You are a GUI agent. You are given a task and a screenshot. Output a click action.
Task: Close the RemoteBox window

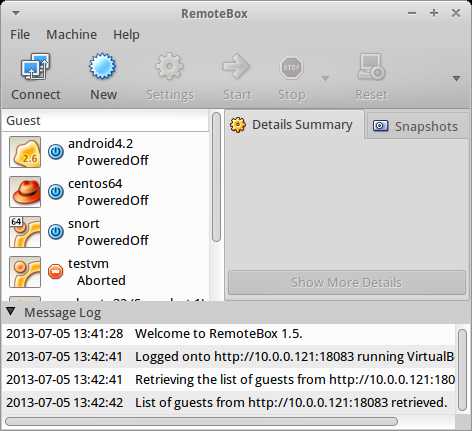(456, 13)
